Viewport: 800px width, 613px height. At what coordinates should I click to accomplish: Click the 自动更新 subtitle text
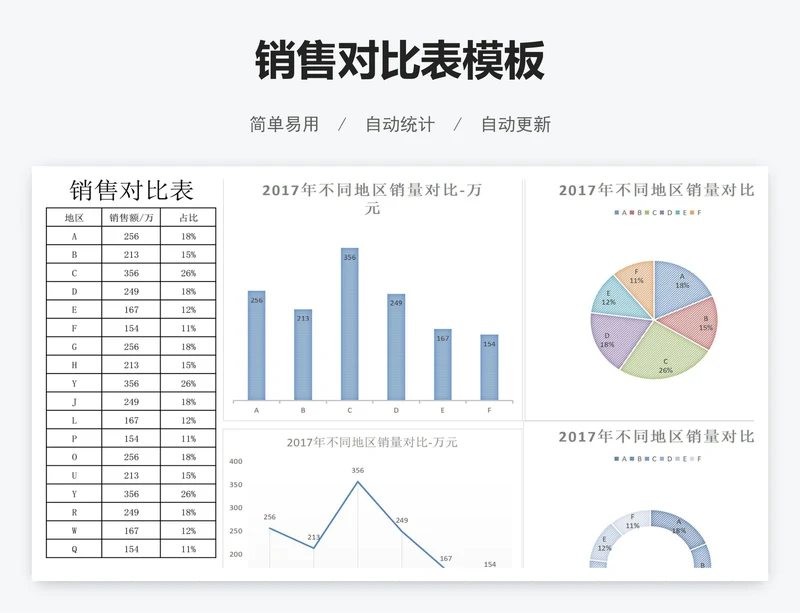516,124
